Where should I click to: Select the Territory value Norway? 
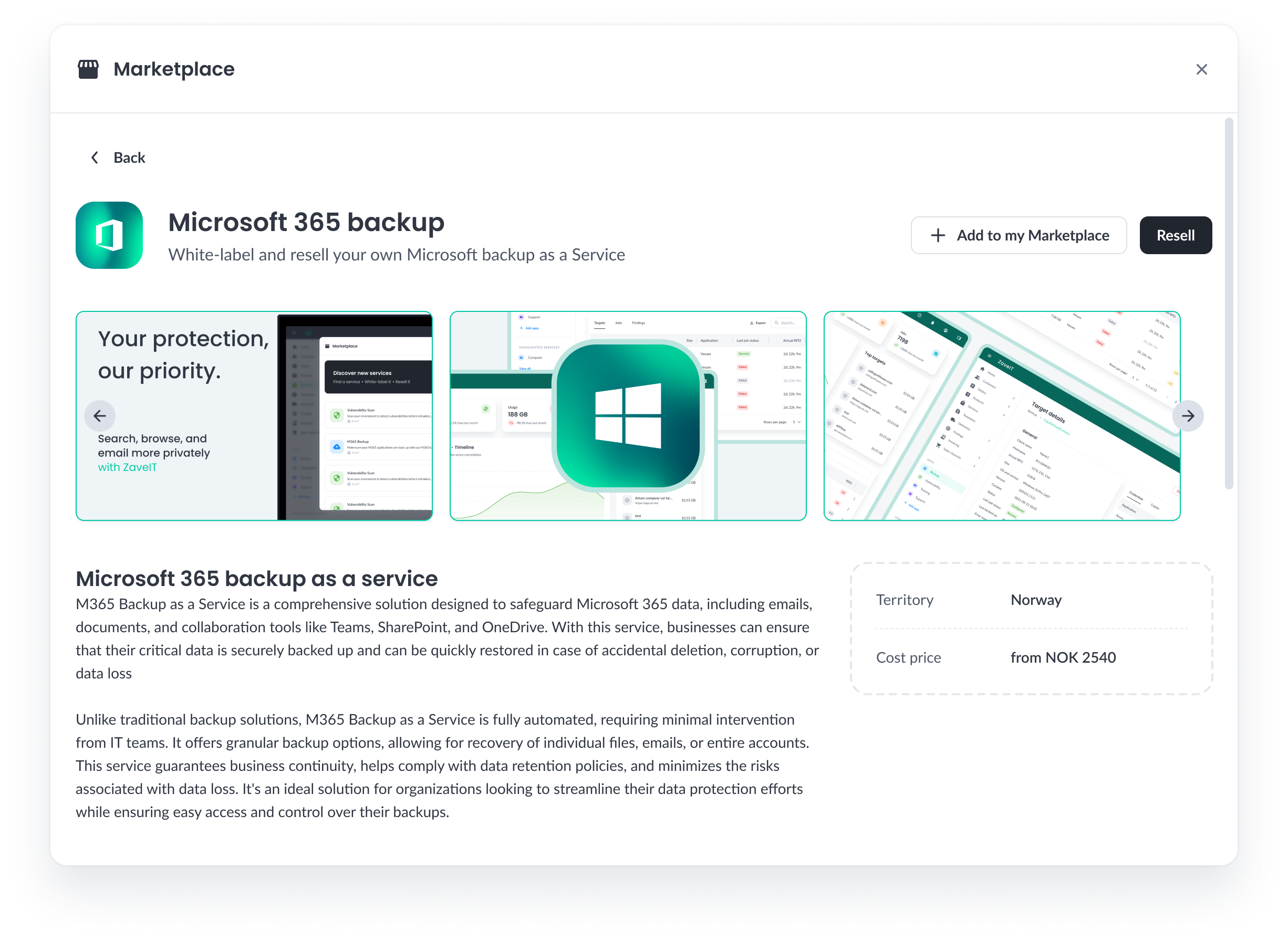click(1036, 600)
